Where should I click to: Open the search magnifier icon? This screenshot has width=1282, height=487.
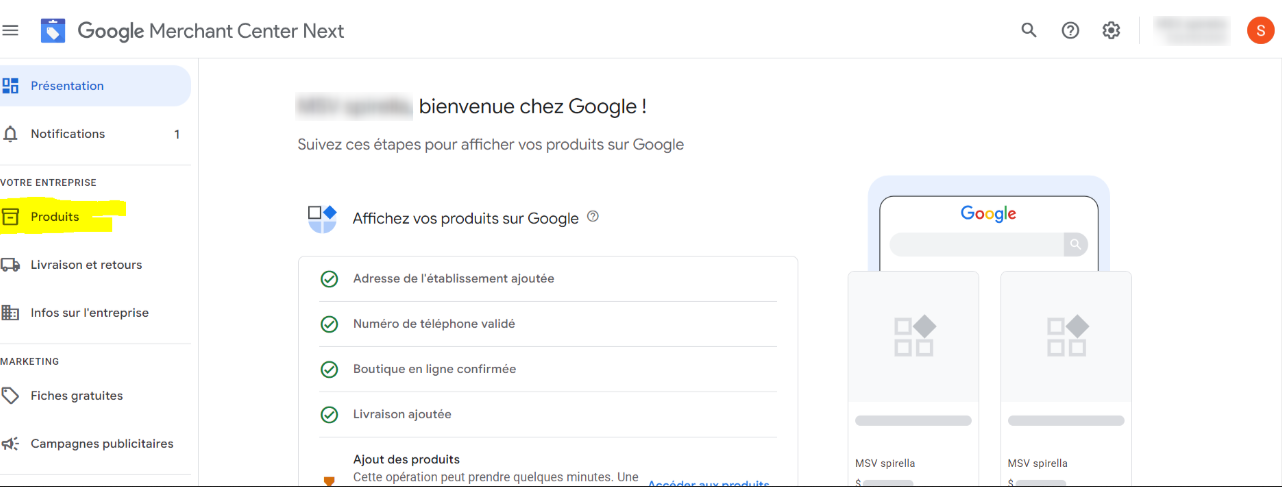(x=1029, y=31)
